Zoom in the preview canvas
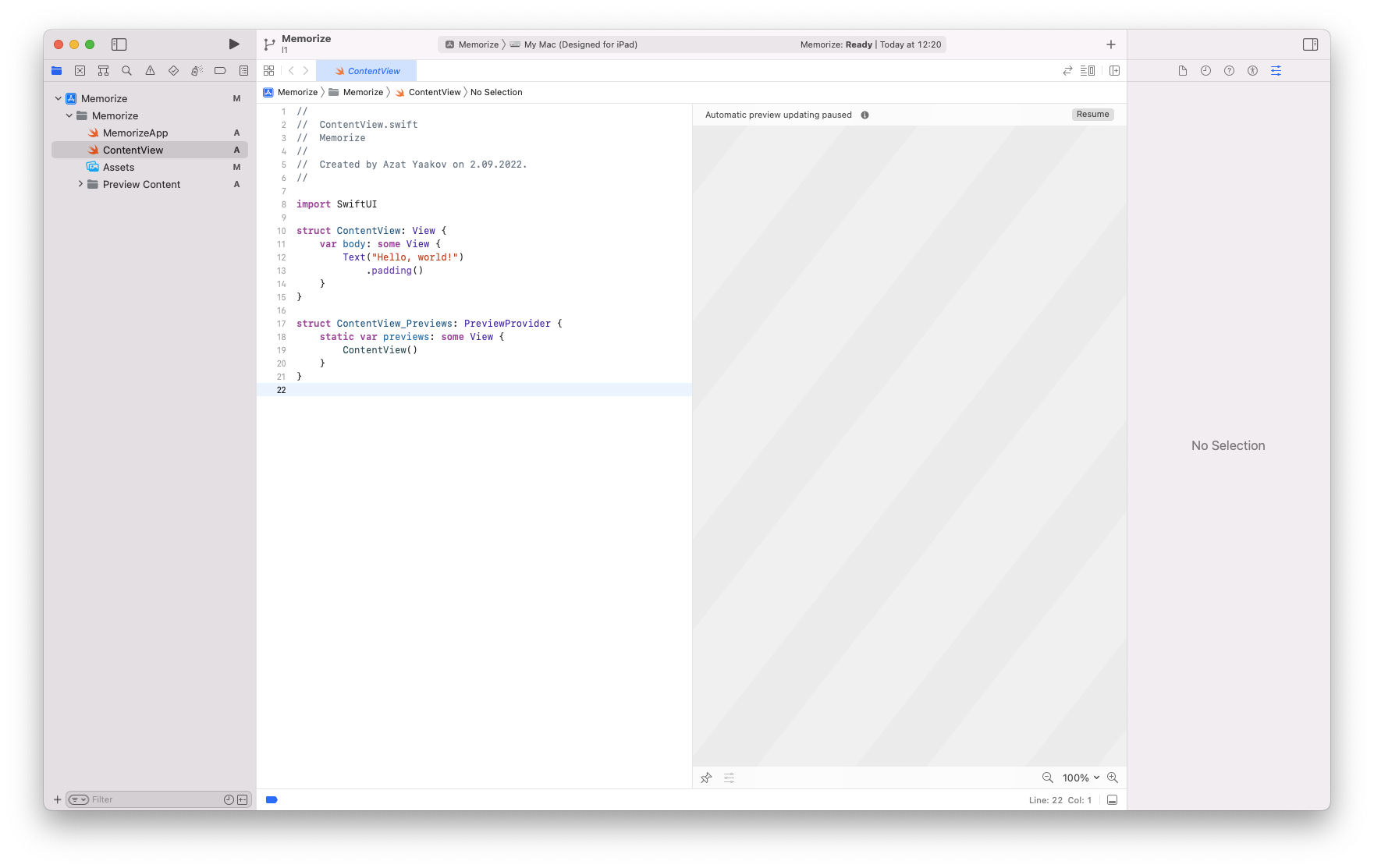 1113,778
